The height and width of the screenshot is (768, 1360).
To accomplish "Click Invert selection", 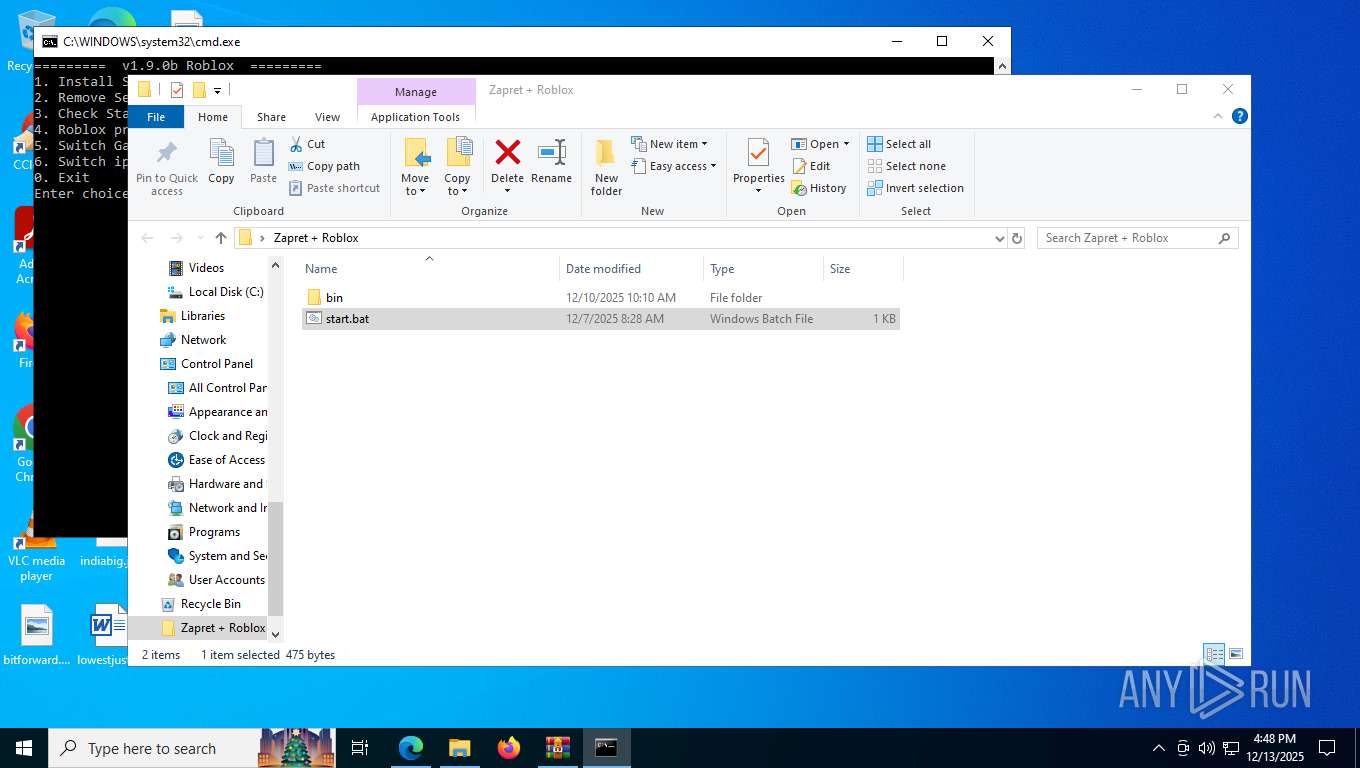I will pos(915,188).
